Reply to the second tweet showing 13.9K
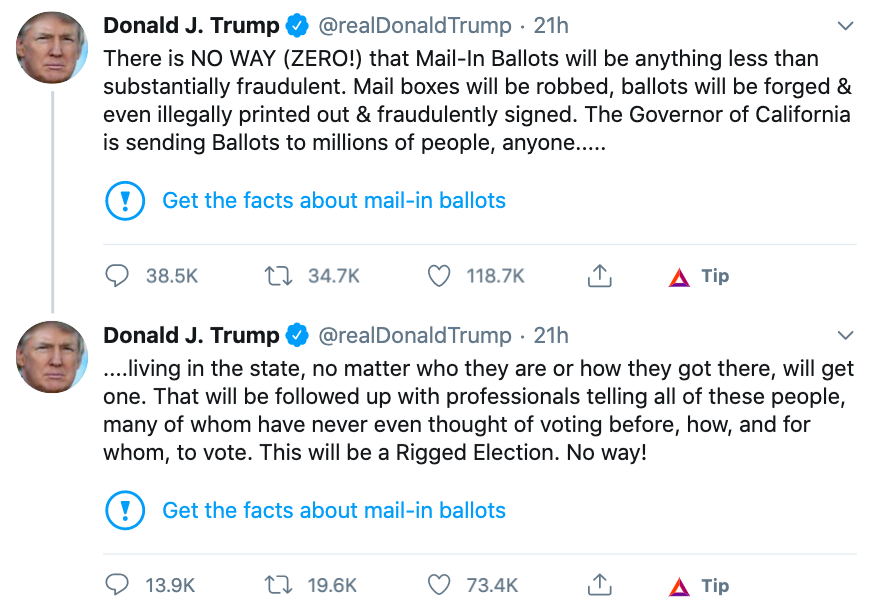Viewport: 875px width, 615px height. tap(118, 586)
